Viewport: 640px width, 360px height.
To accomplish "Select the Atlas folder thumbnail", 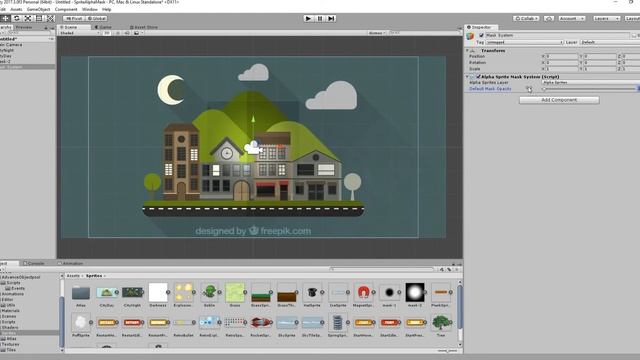I will (81, 293).
